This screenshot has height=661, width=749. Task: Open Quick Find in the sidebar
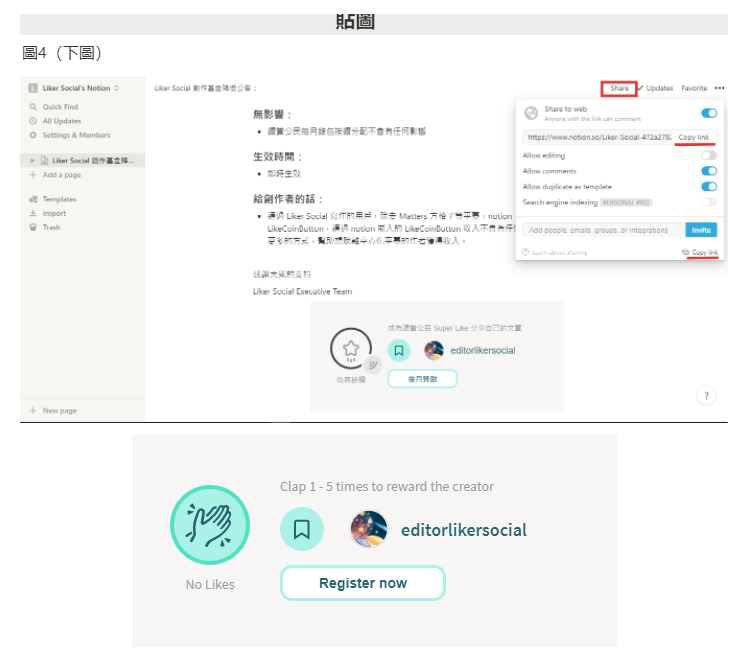60,107
